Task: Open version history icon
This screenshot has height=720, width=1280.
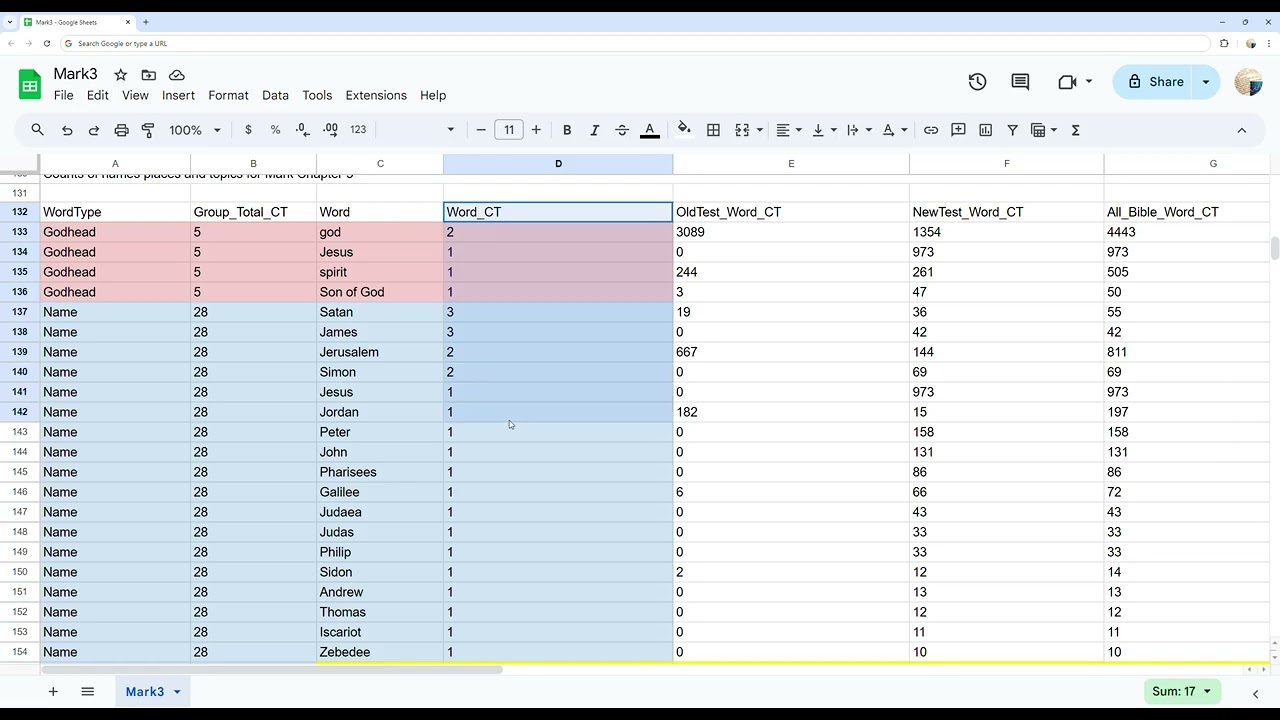Action: 977,82
